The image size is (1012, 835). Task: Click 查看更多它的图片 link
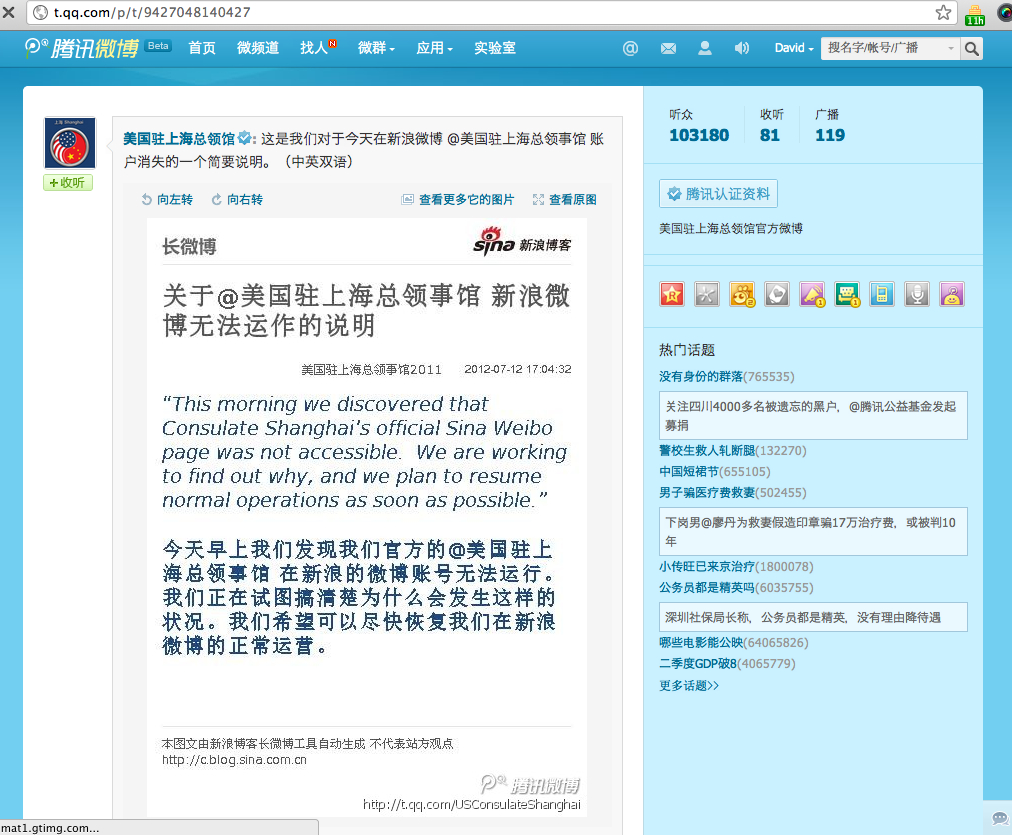[458, 199]
